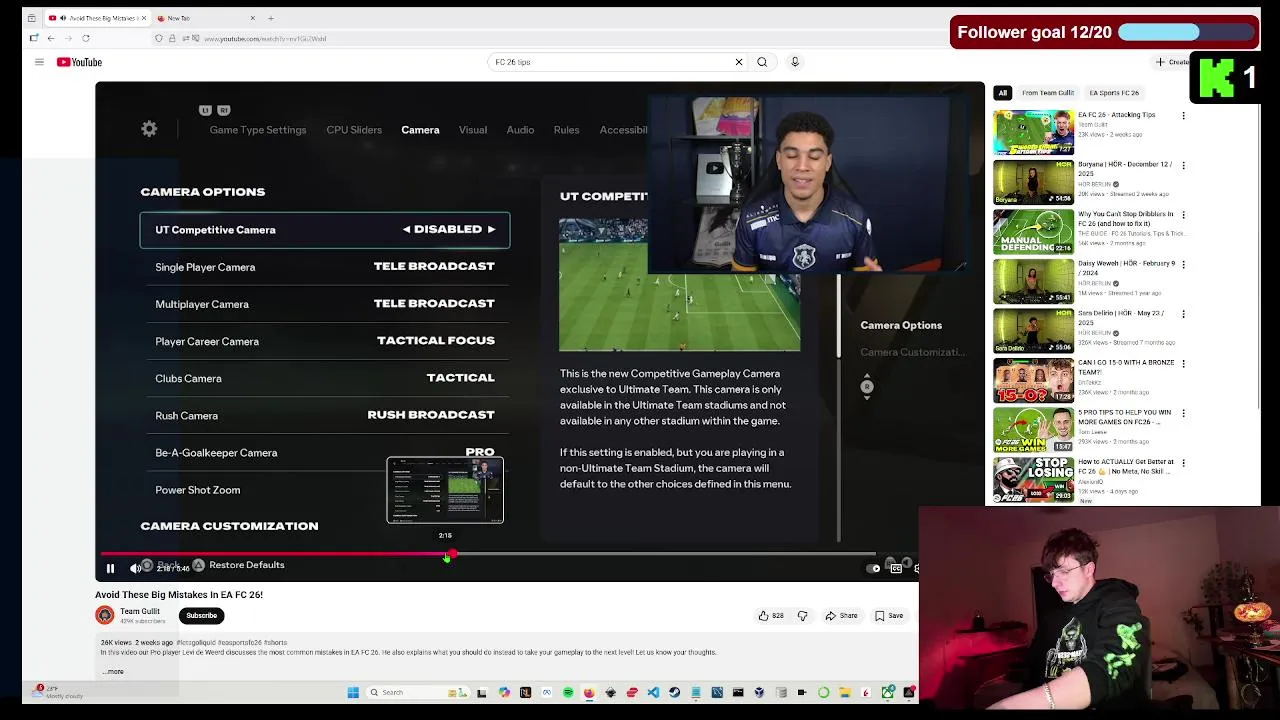Select the Avoid These Big Mistakes tab
The width and height of the screenshot is (1280, 720).
(96, 18)
